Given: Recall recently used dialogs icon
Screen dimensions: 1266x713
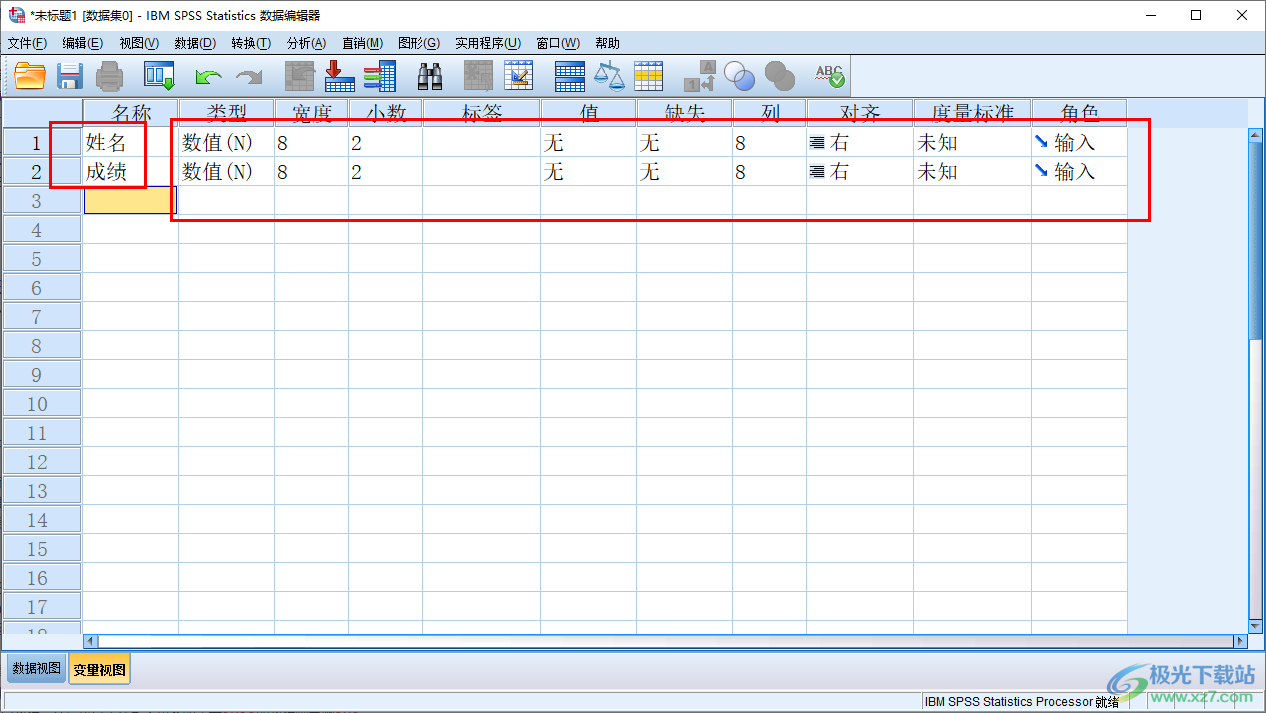Looking at the screenshot, I should point(159,76).
